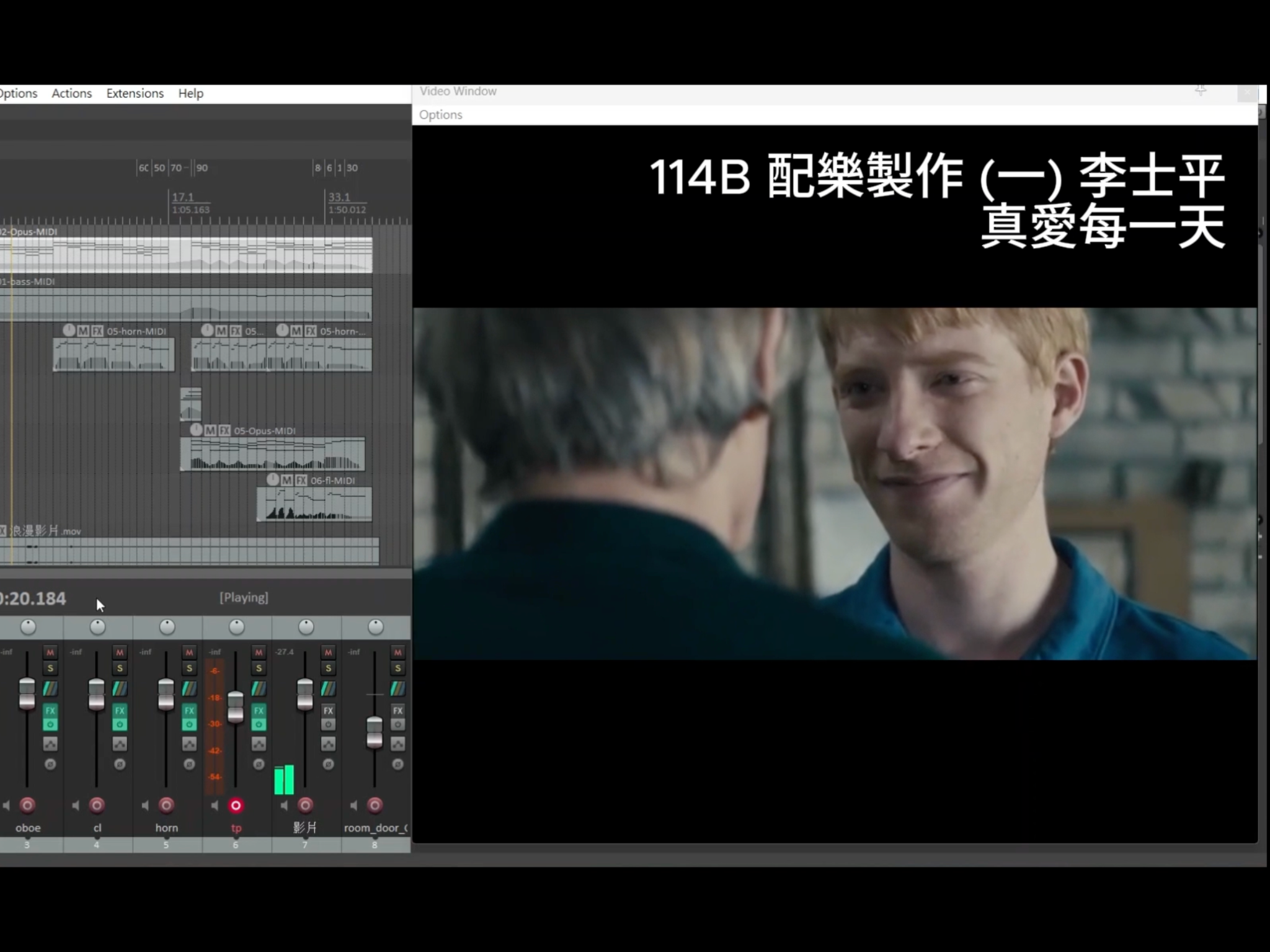Bypass FX on the tp track

(x=259, y=724)
